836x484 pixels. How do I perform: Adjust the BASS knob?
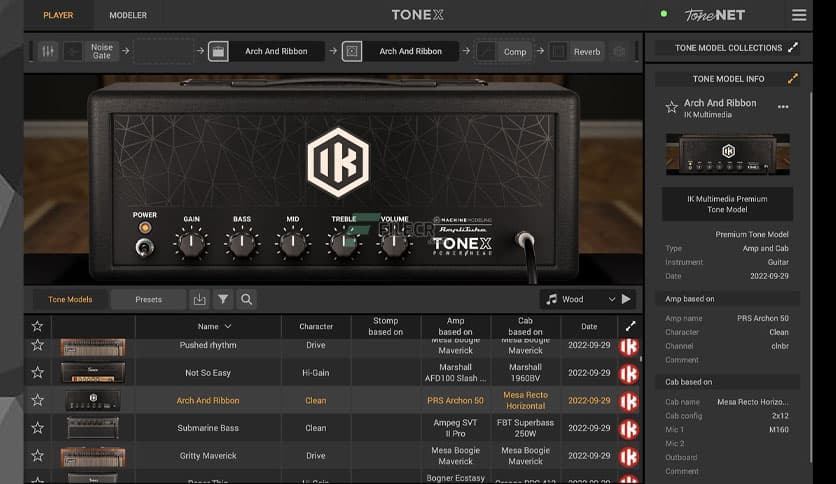[242, 244]
